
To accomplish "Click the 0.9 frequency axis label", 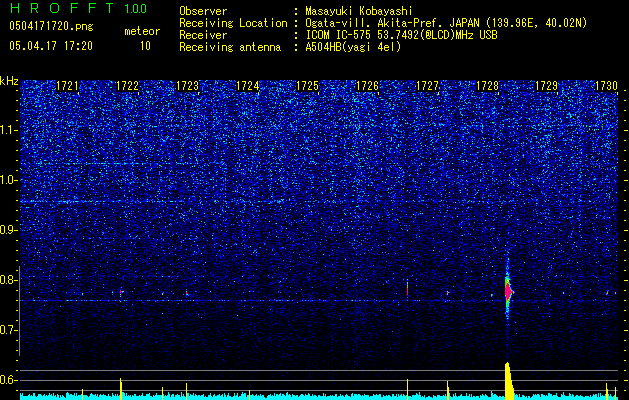I will [x=8, y=230].
